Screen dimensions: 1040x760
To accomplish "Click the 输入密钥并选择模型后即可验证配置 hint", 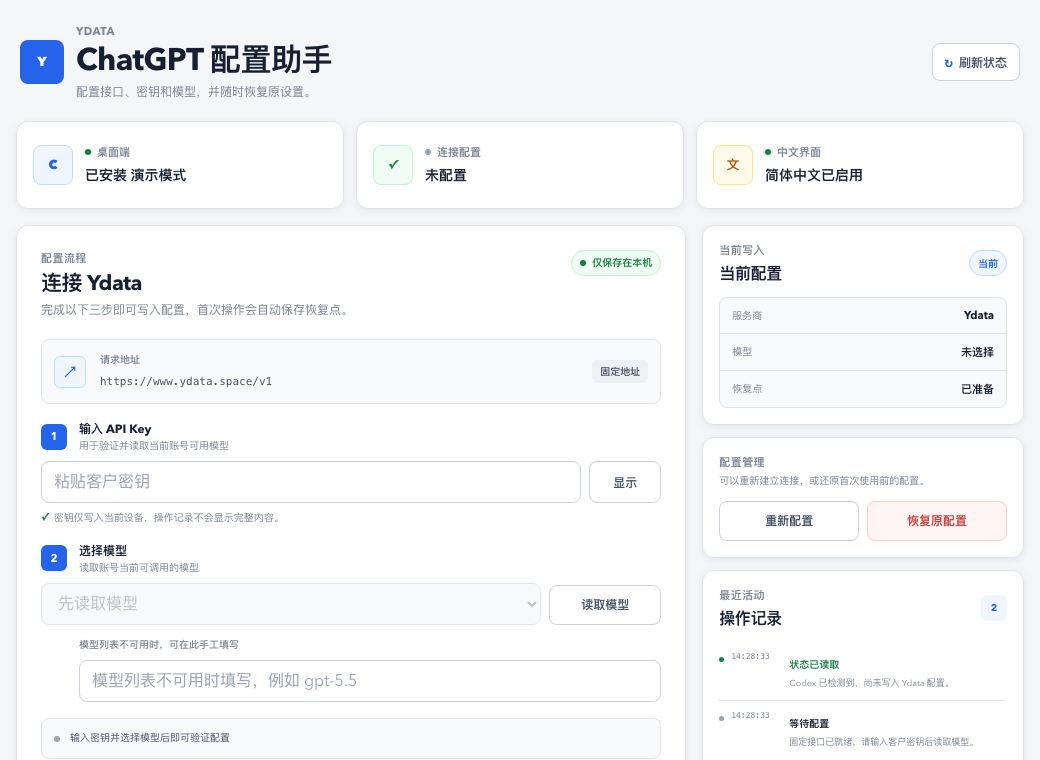I will pos(150,737).
